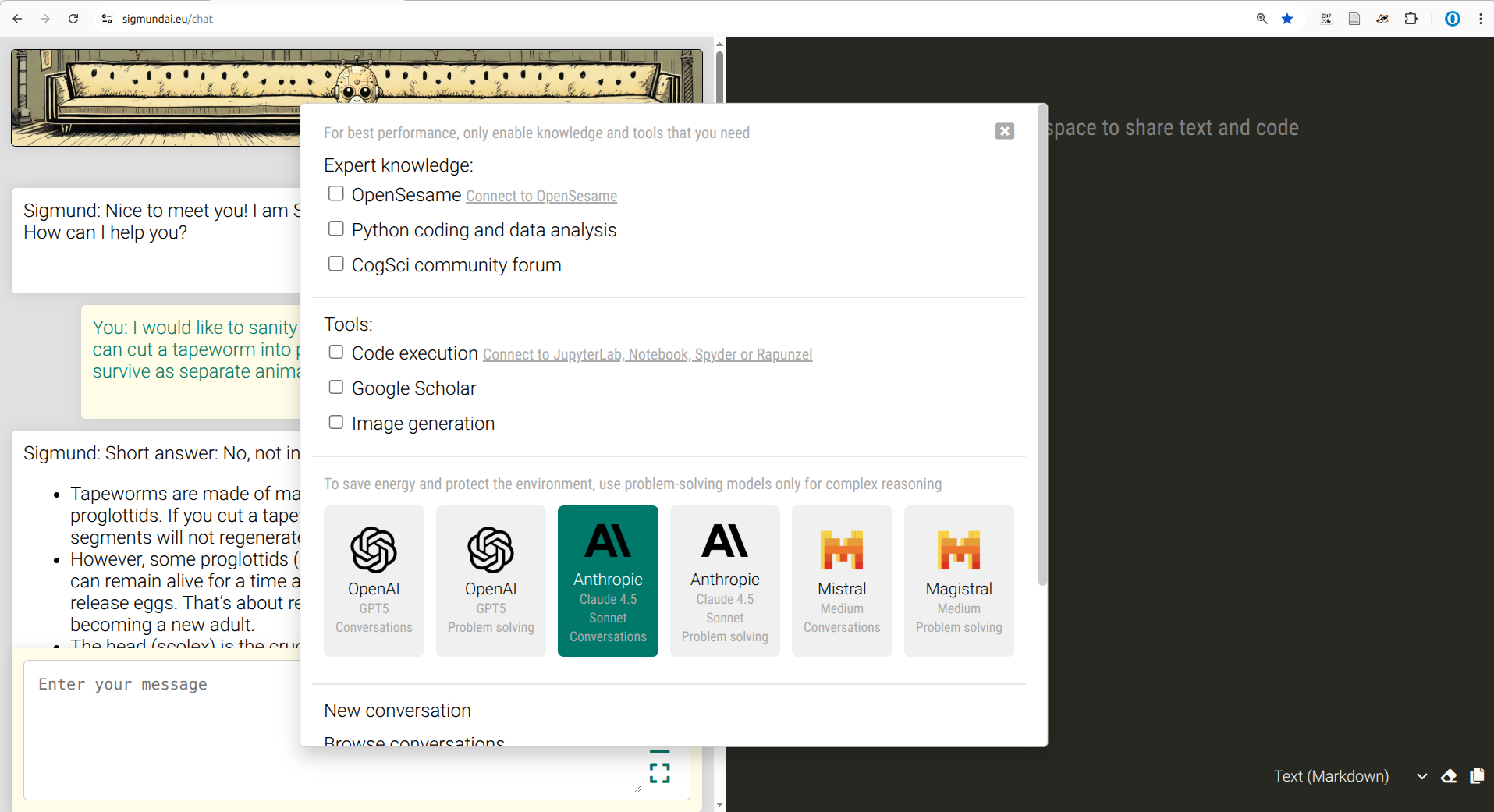The width and height of the screenshot is (1494, 812).
Task: Click the settings panel vertical scrollbar
Action: click(x=1042, y=351)
